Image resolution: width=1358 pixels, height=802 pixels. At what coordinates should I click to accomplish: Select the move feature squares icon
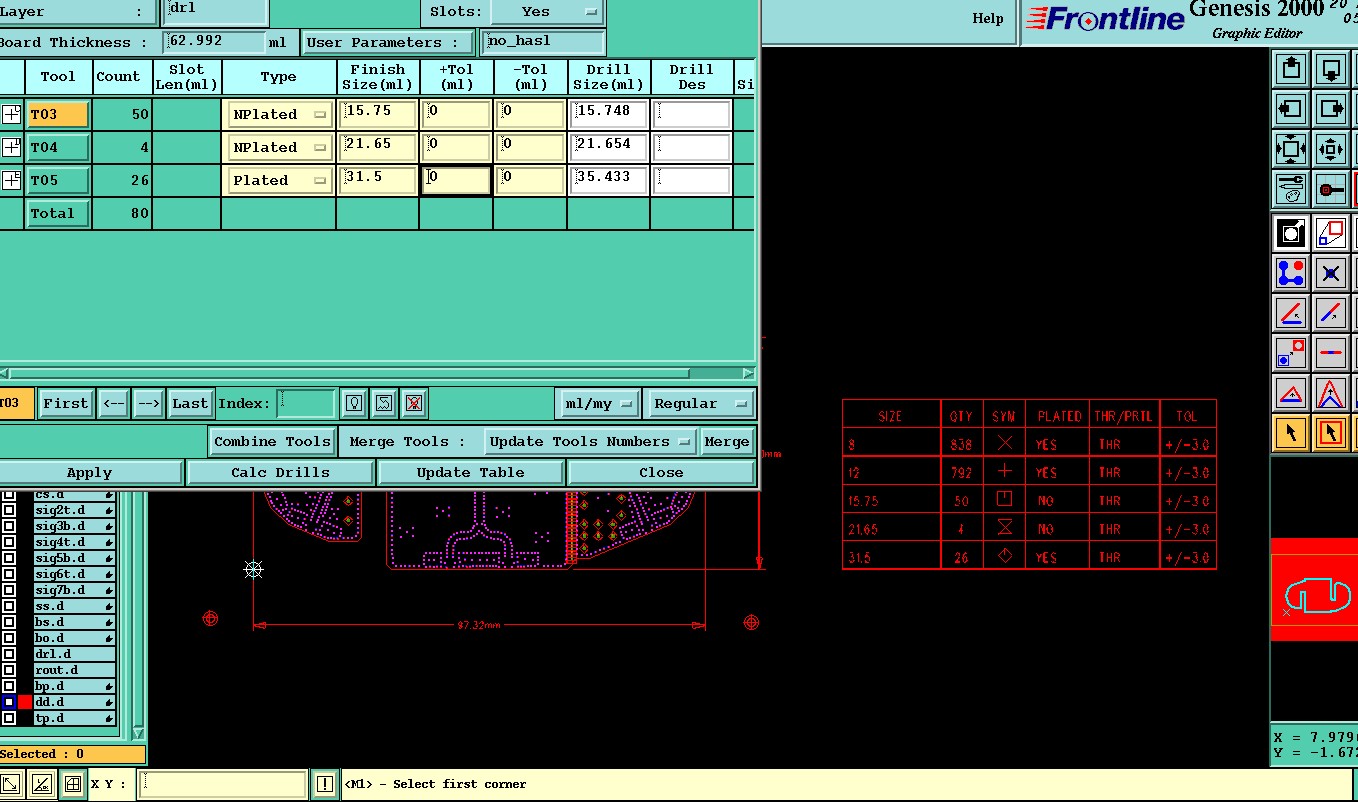pyautogui.click(x=1291, y=352)
